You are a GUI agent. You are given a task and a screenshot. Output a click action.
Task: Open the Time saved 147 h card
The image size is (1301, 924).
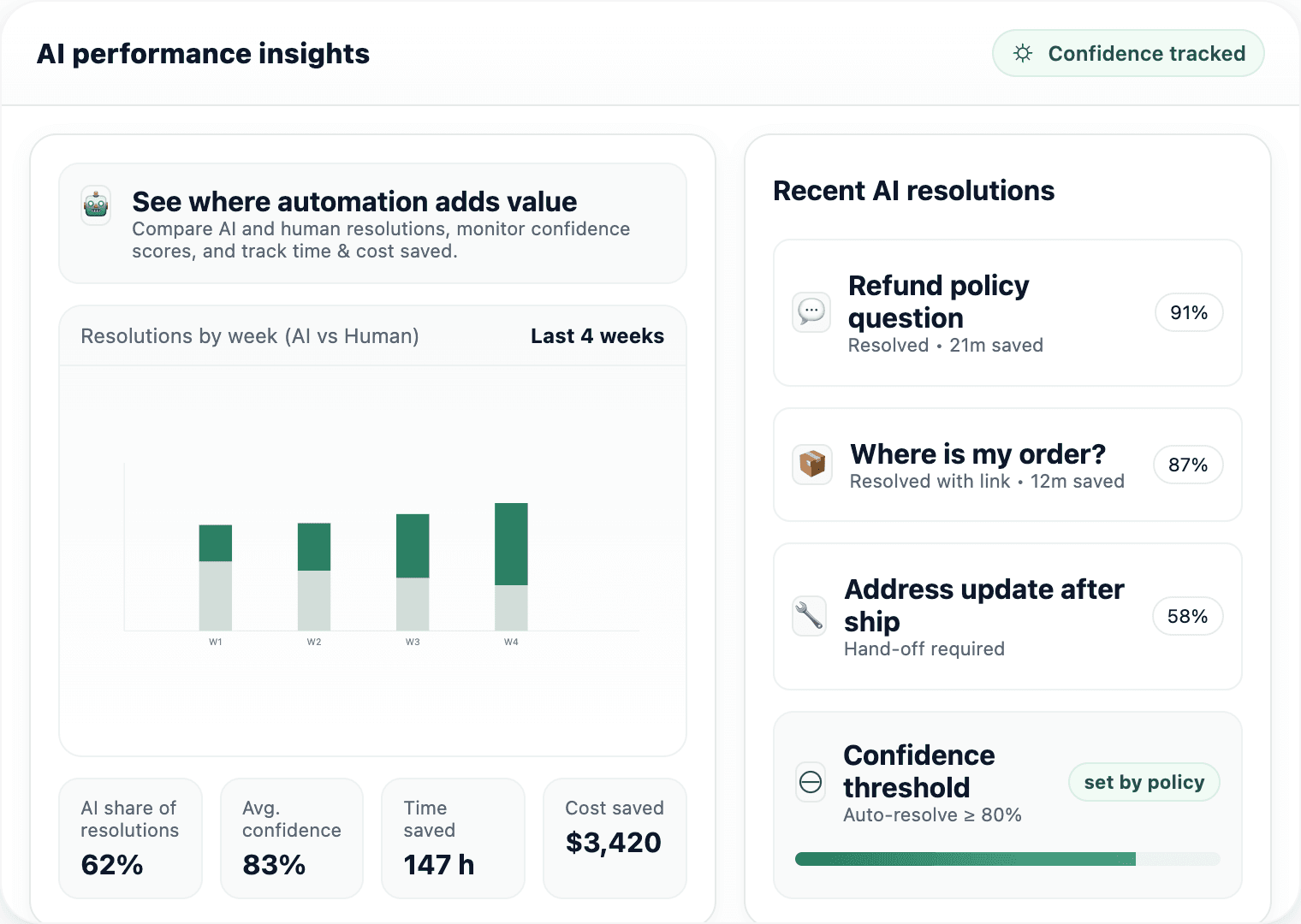[453, 838]
